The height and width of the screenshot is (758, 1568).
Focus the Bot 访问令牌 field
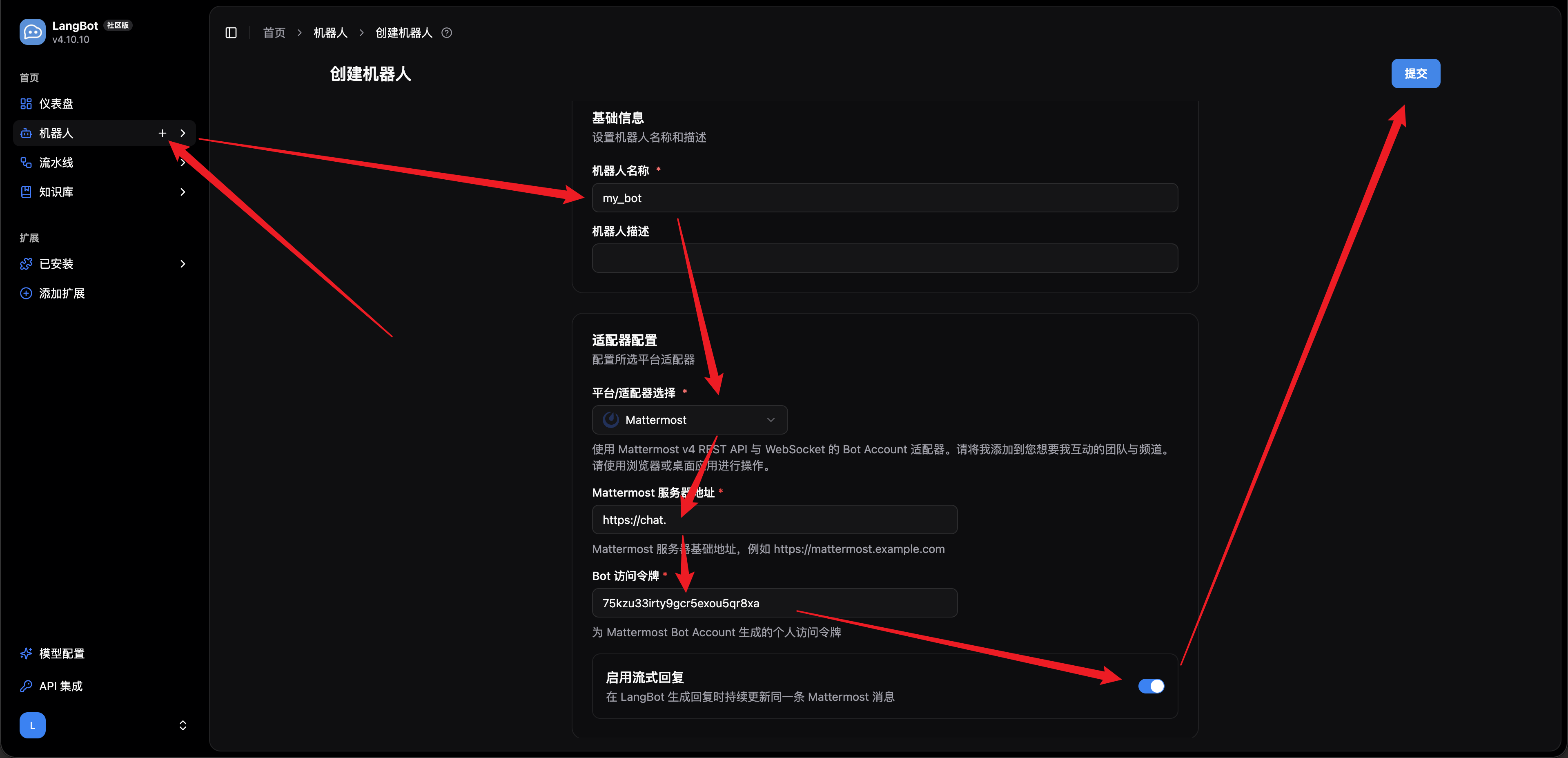point(774,603)
